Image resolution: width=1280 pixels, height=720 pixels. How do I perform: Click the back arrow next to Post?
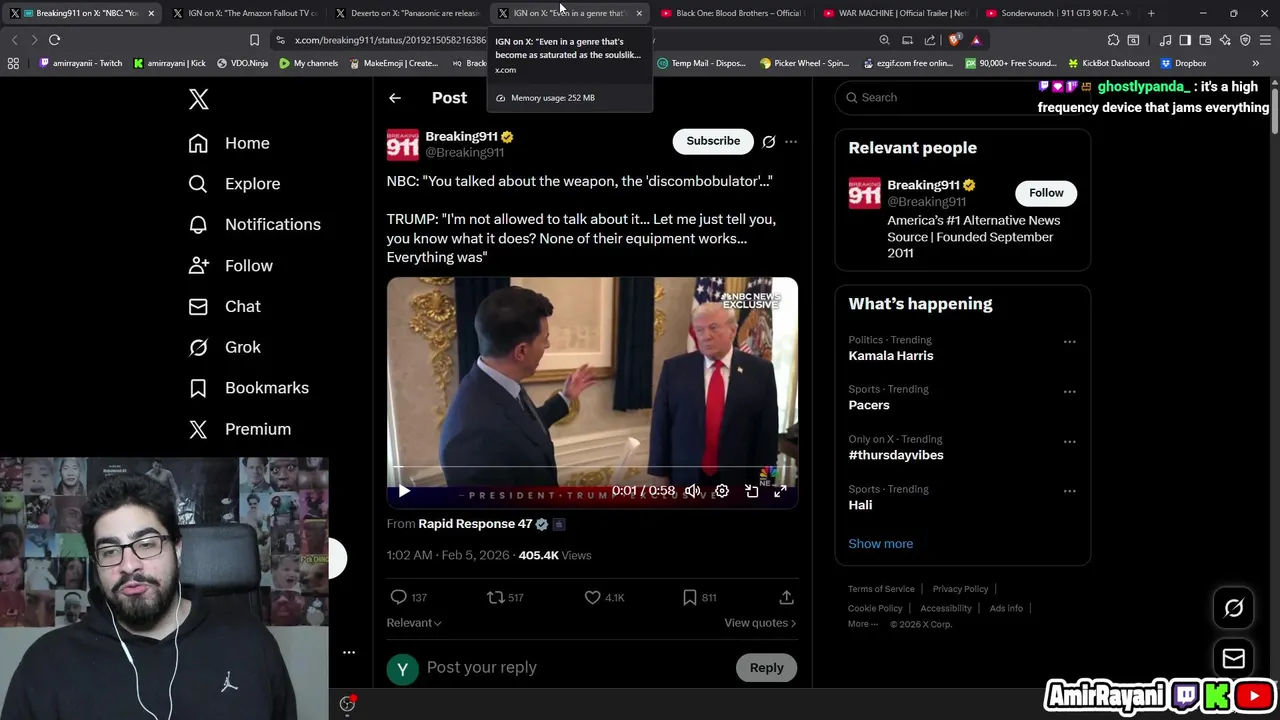tap(395, 98)
